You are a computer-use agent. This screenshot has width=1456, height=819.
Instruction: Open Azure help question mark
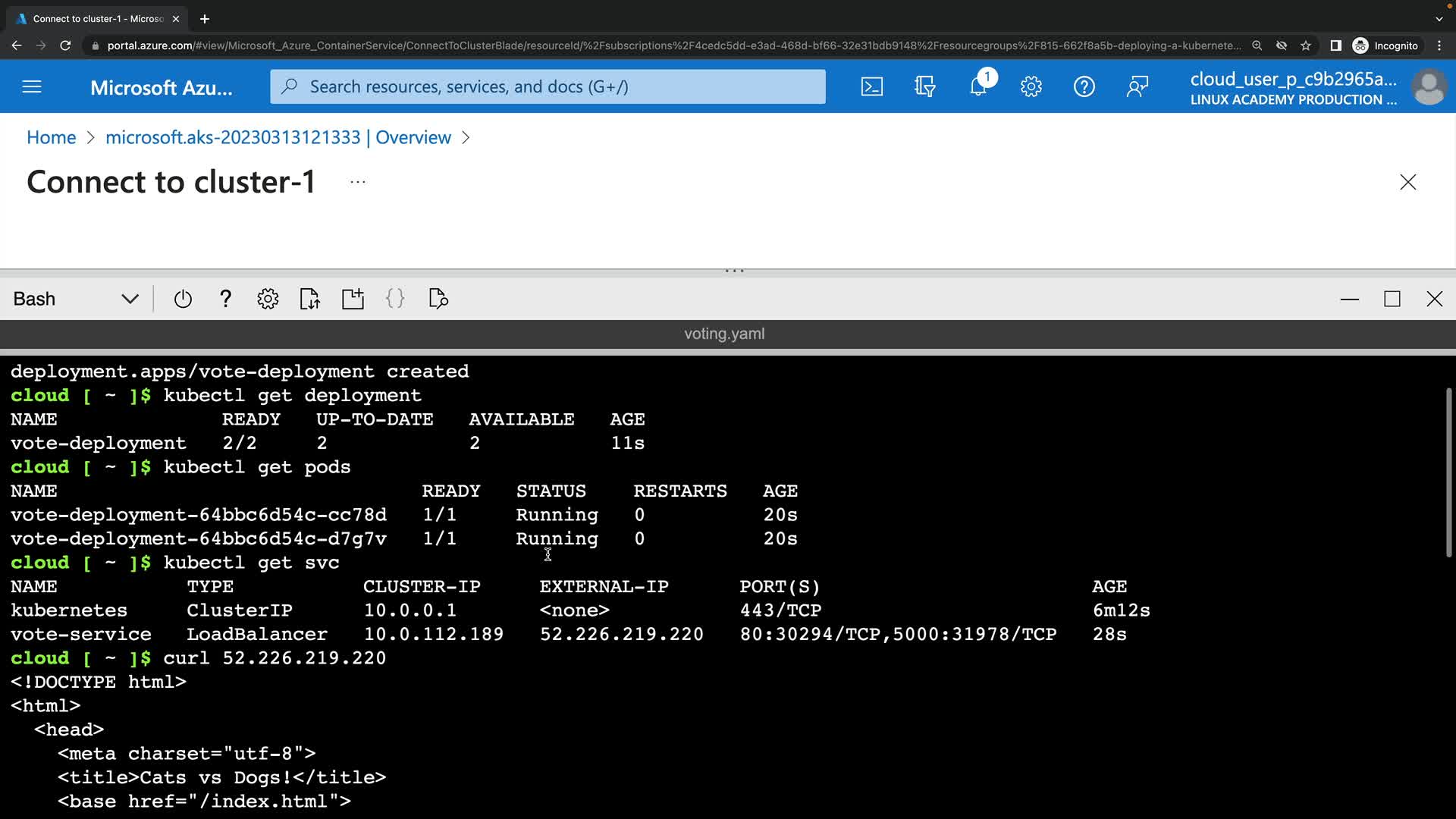tap(1084, 86)
